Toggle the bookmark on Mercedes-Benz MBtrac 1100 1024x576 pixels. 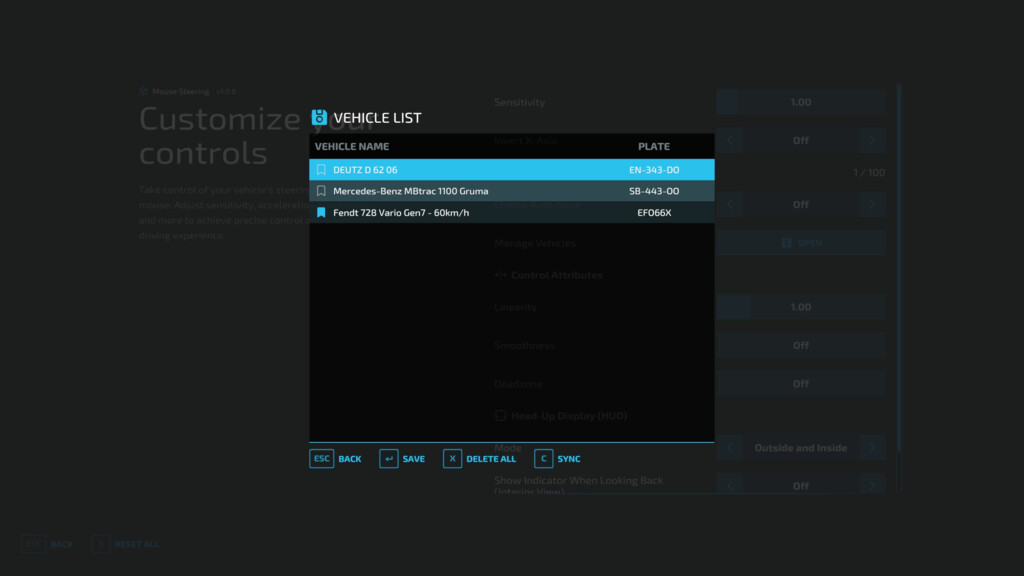click(321, 191)
